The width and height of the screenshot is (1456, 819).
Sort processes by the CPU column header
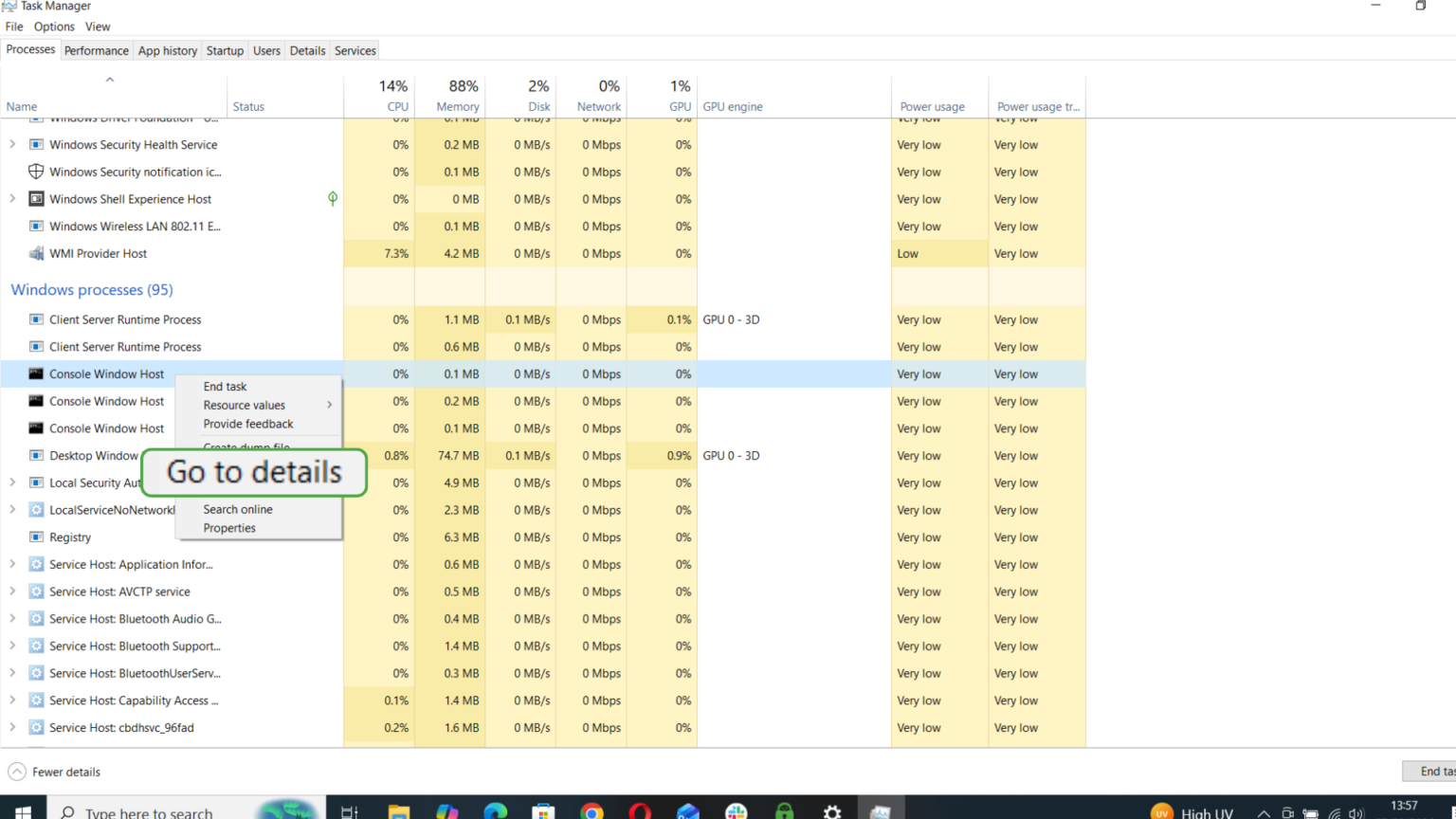(x=379, y=96)
